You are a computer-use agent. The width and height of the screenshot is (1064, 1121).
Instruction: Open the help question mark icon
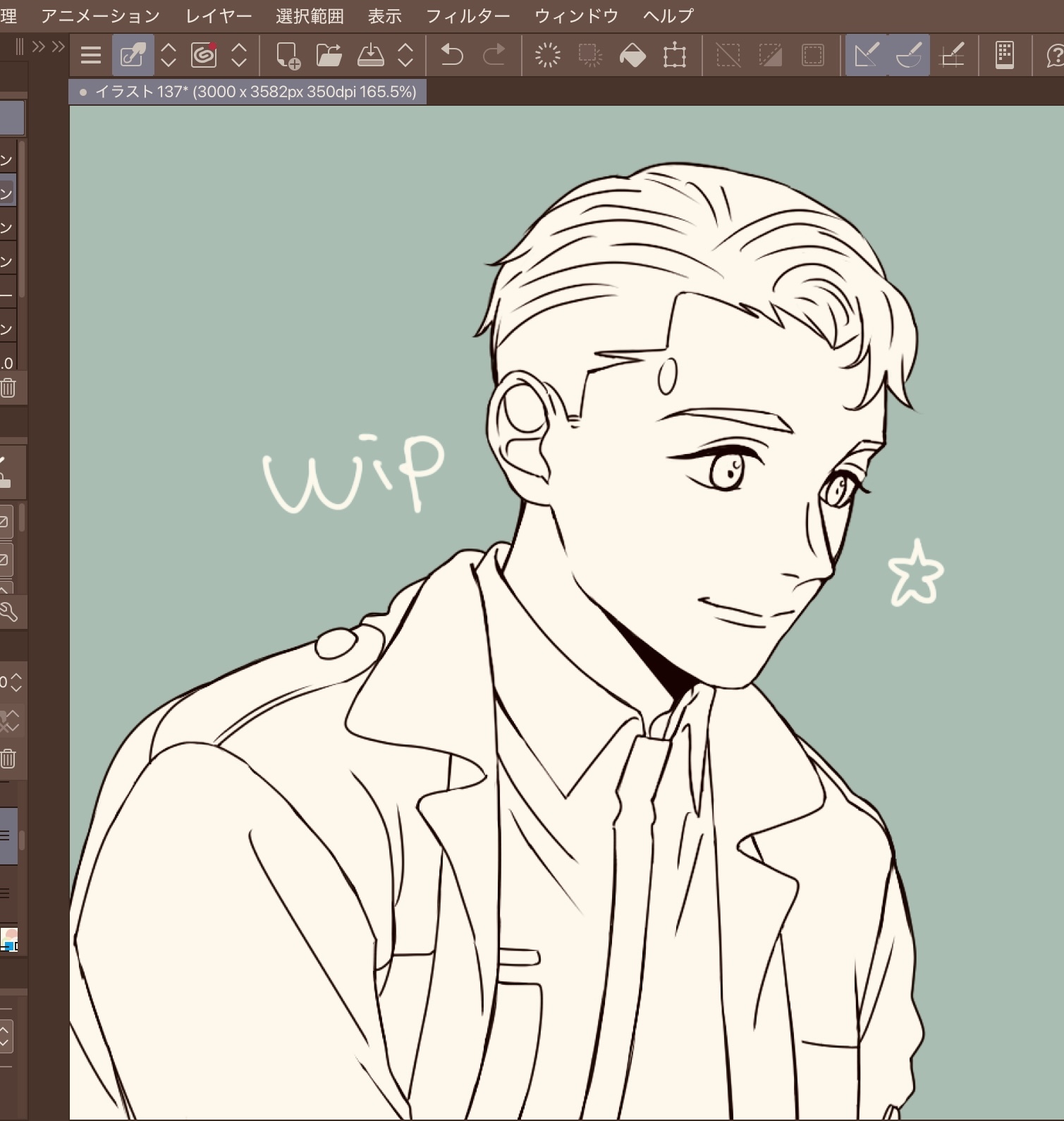coord(1055,55)
